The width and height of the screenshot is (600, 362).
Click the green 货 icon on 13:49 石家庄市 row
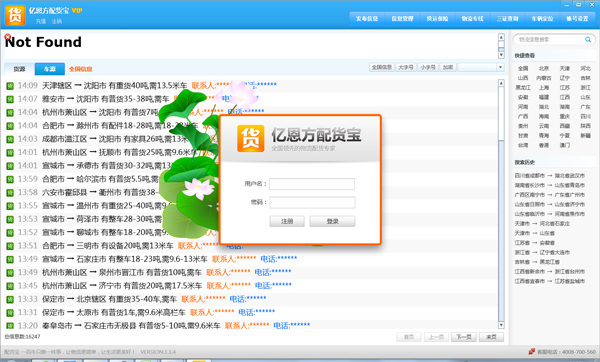point(10,259)
